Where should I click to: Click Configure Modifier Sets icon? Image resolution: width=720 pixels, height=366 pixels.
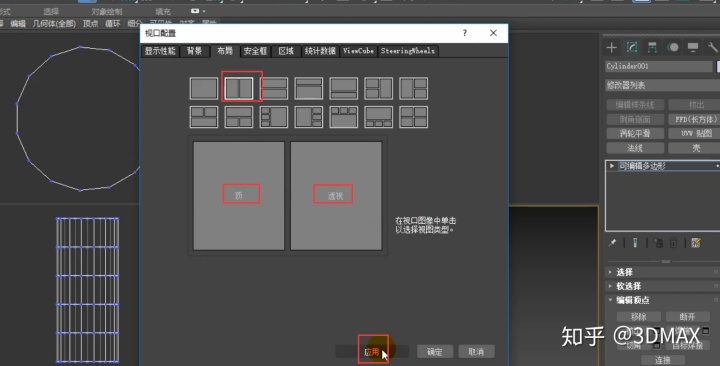tap(696, 243)
